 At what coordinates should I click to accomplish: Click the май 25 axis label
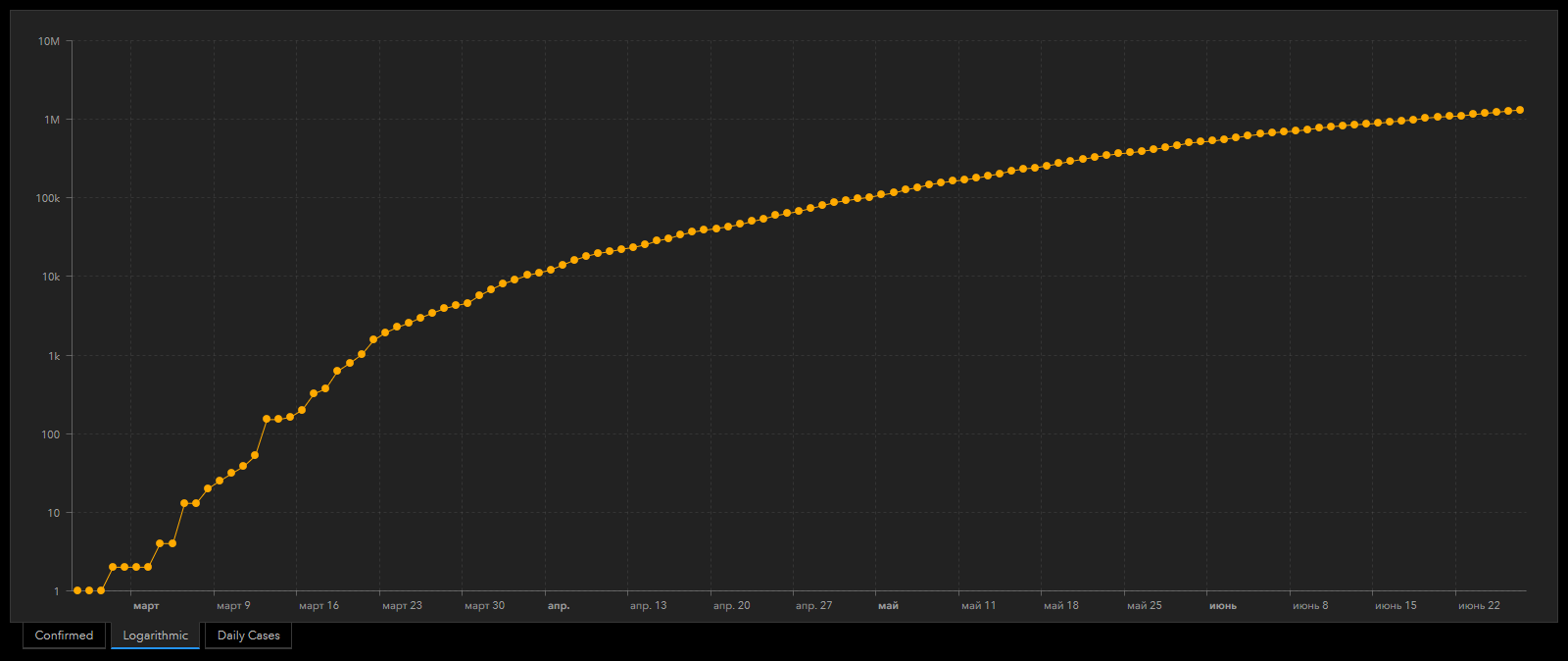(x=1144, y=606)
